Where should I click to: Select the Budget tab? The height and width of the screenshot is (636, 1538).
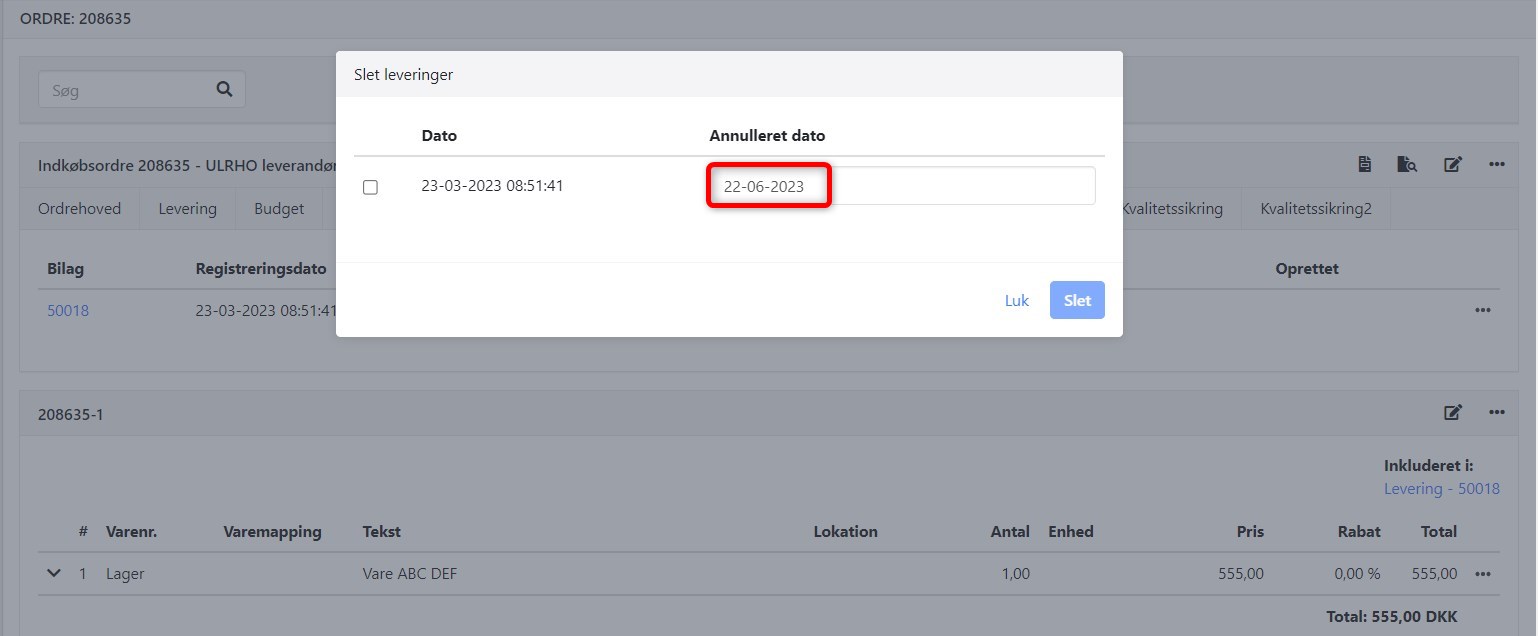(279, 209)
